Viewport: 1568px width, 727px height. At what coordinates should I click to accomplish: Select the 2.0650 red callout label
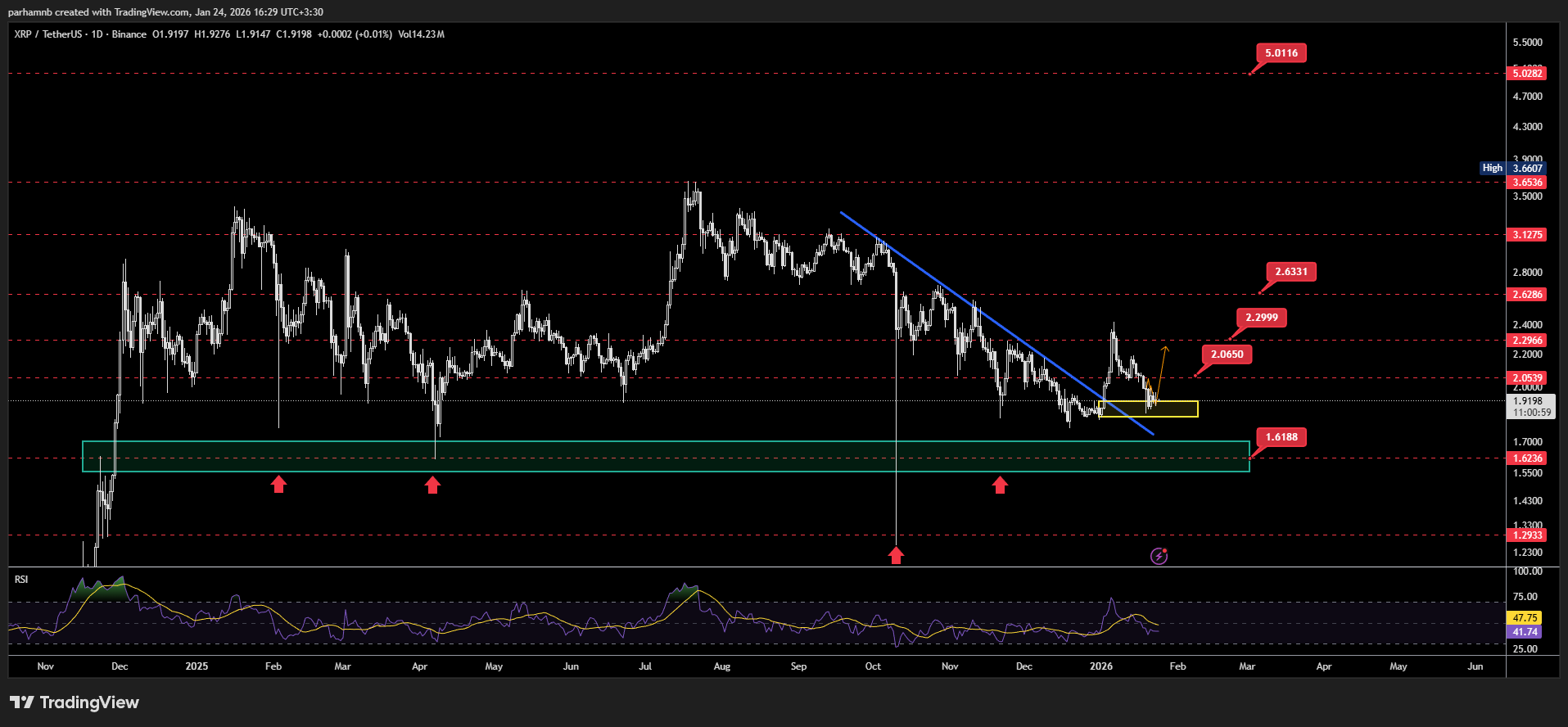pyautogui.click(x=1227, y=354)
